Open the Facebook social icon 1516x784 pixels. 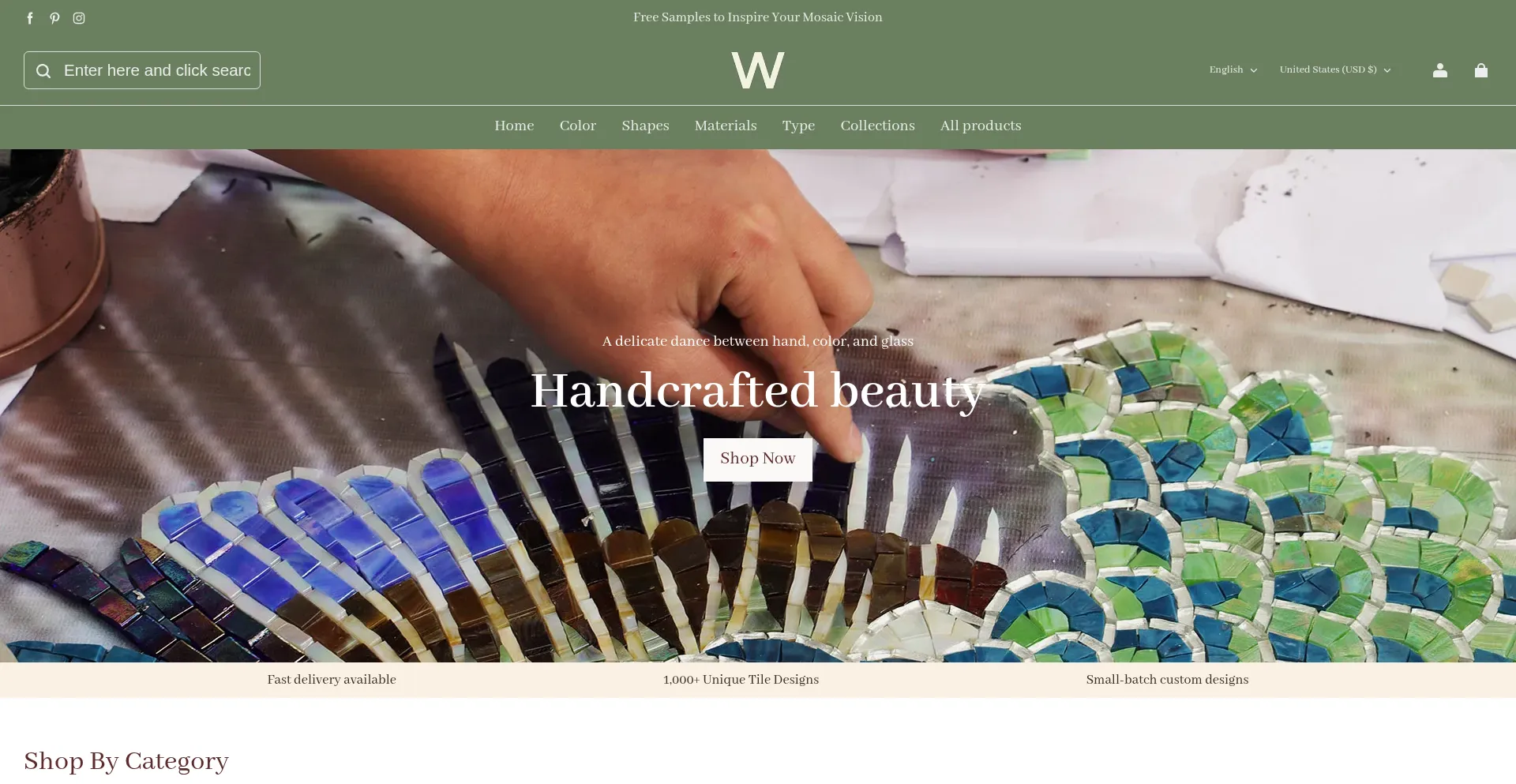(30, 18)
